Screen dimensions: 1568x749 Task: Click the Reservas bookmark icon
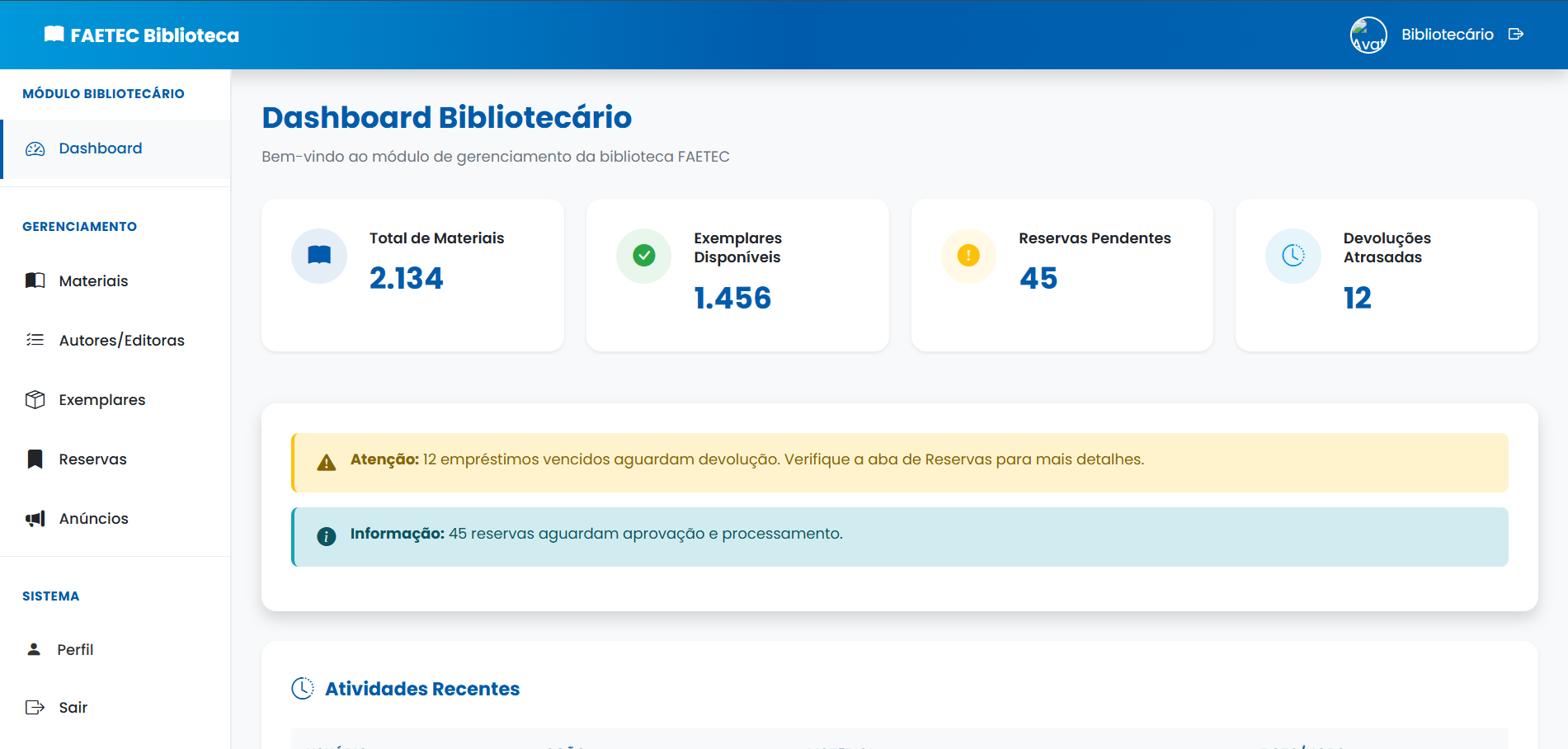[35, 459]
